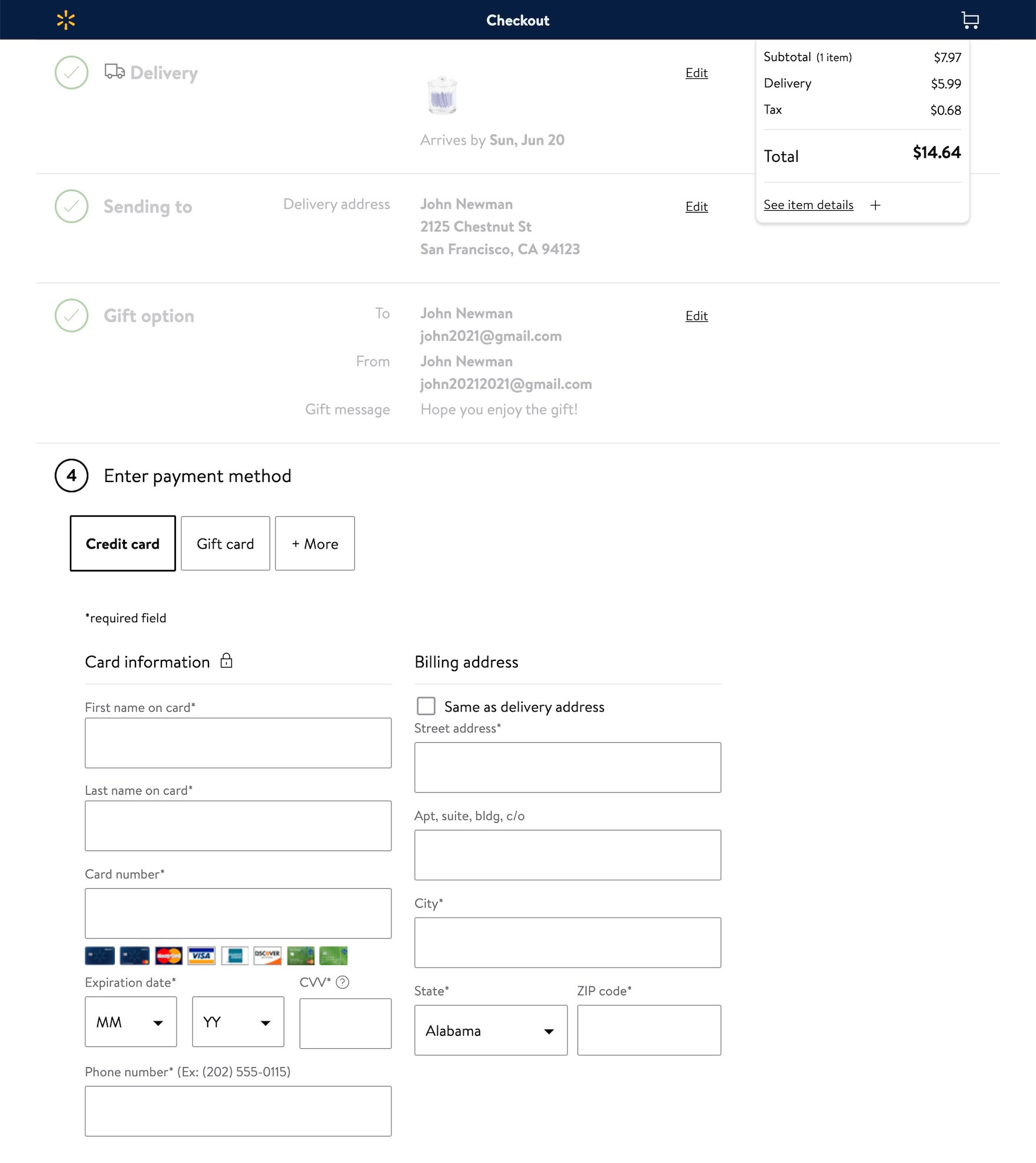
Task: Open the shopping cart icon
Action: (969, 20)
